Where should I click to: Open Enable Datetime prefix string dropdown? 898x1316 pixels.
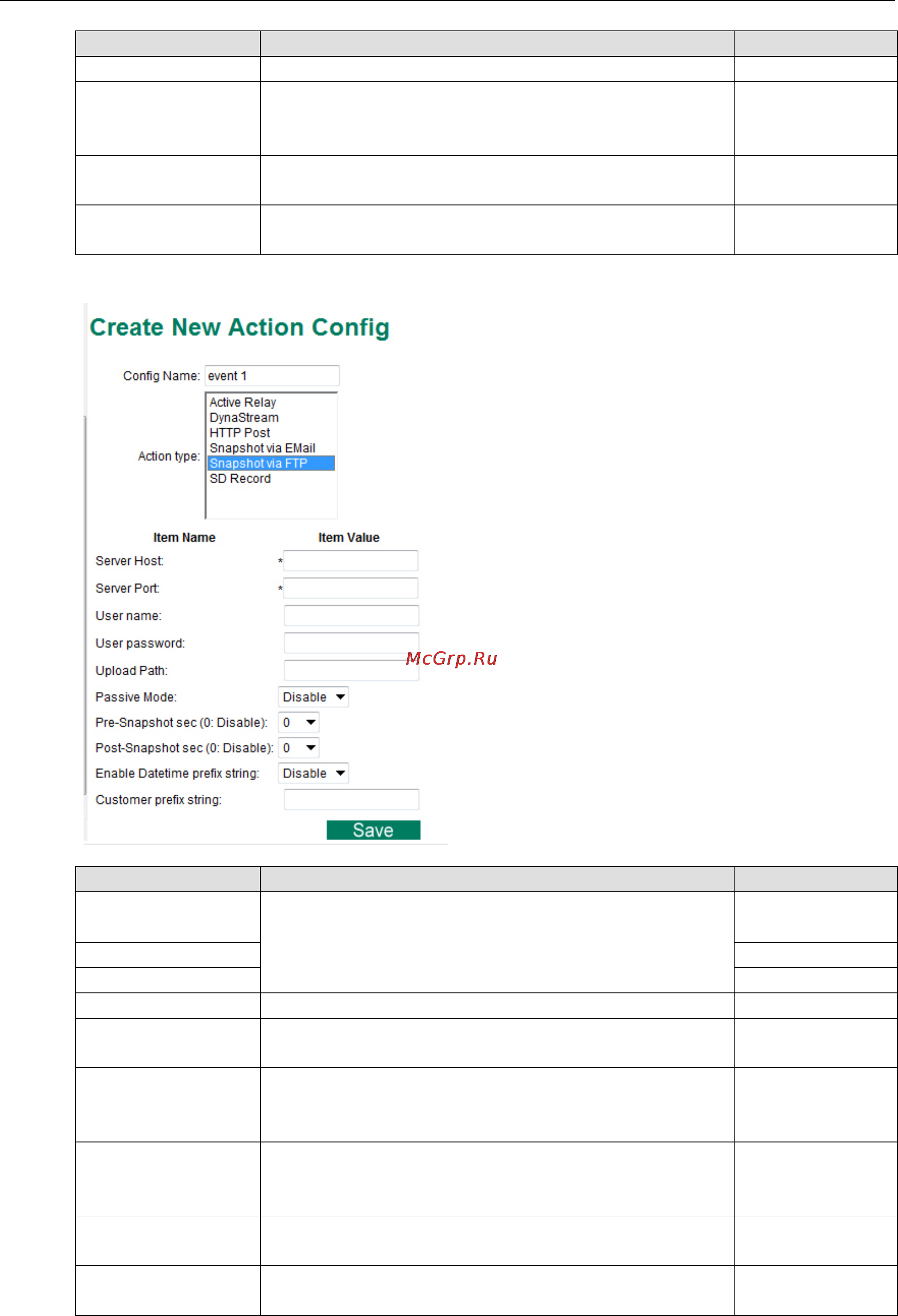pos(313,774)
